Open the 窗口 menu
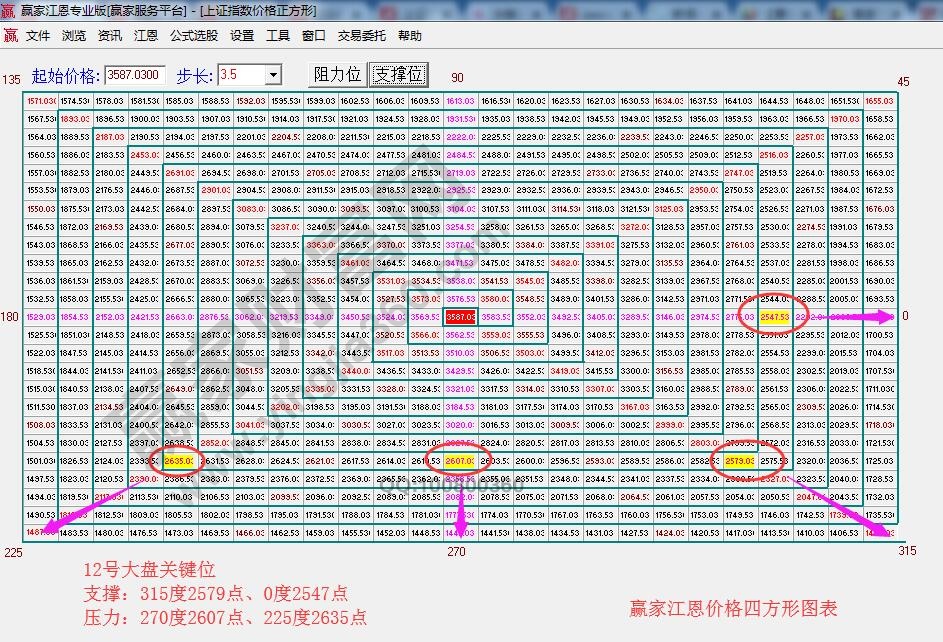 (312, 35)
